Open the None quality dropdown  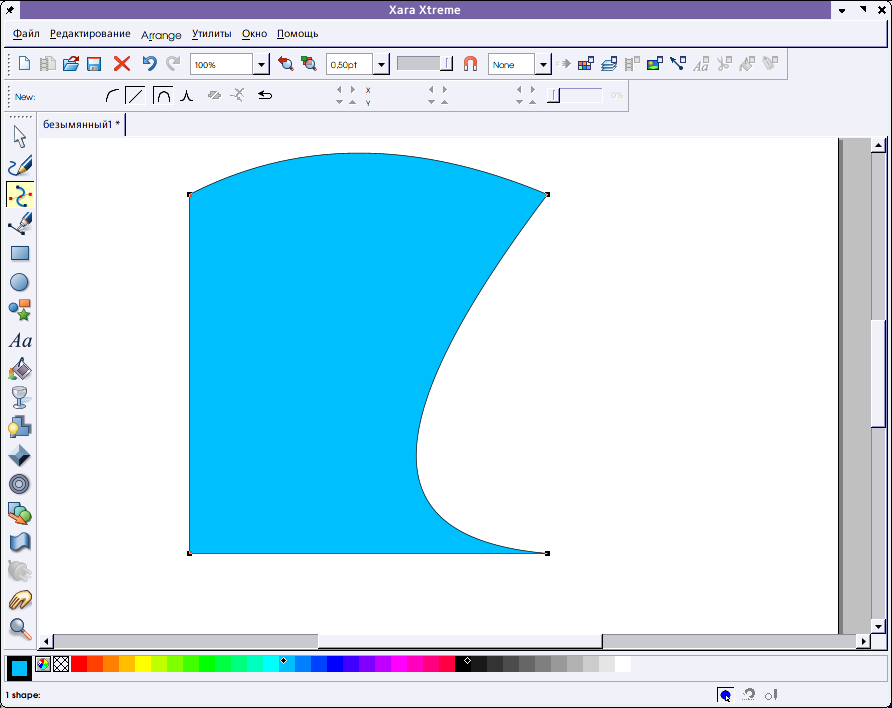[x=543, y=65]
